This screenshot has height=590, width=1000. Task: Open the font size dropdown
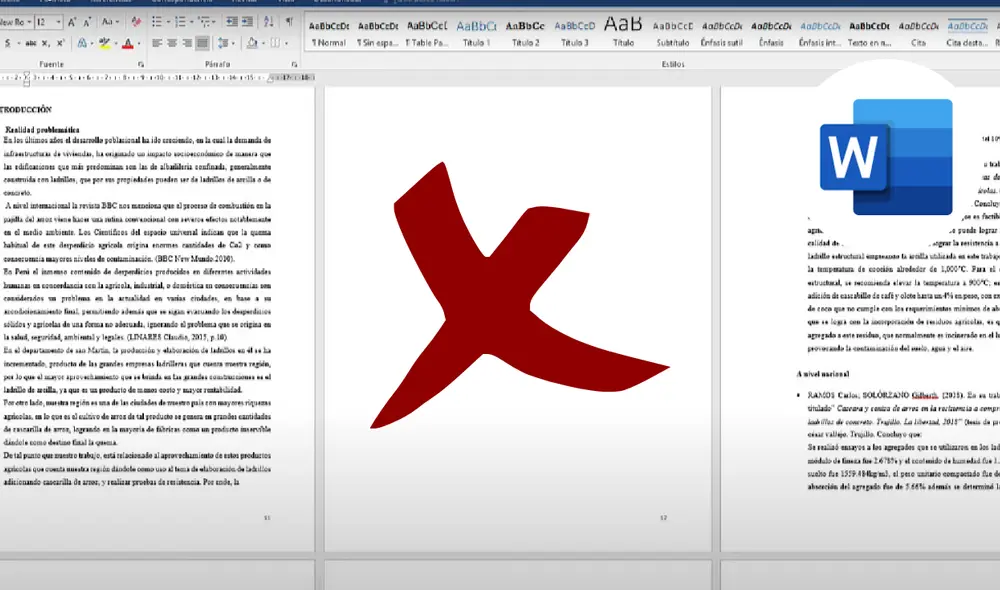[58, 22]
